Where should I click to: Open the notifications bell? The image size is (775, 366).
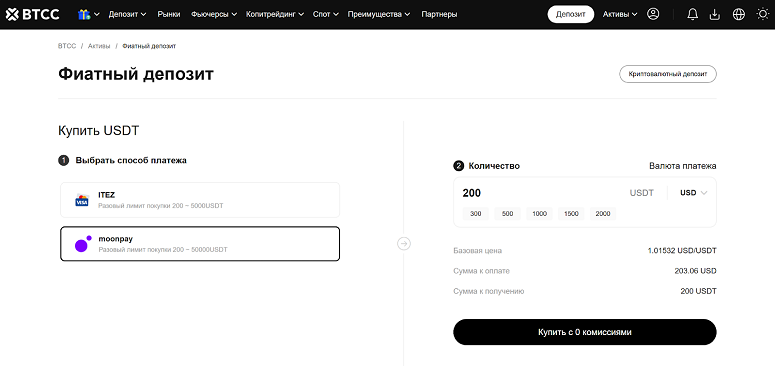[692, 14]
